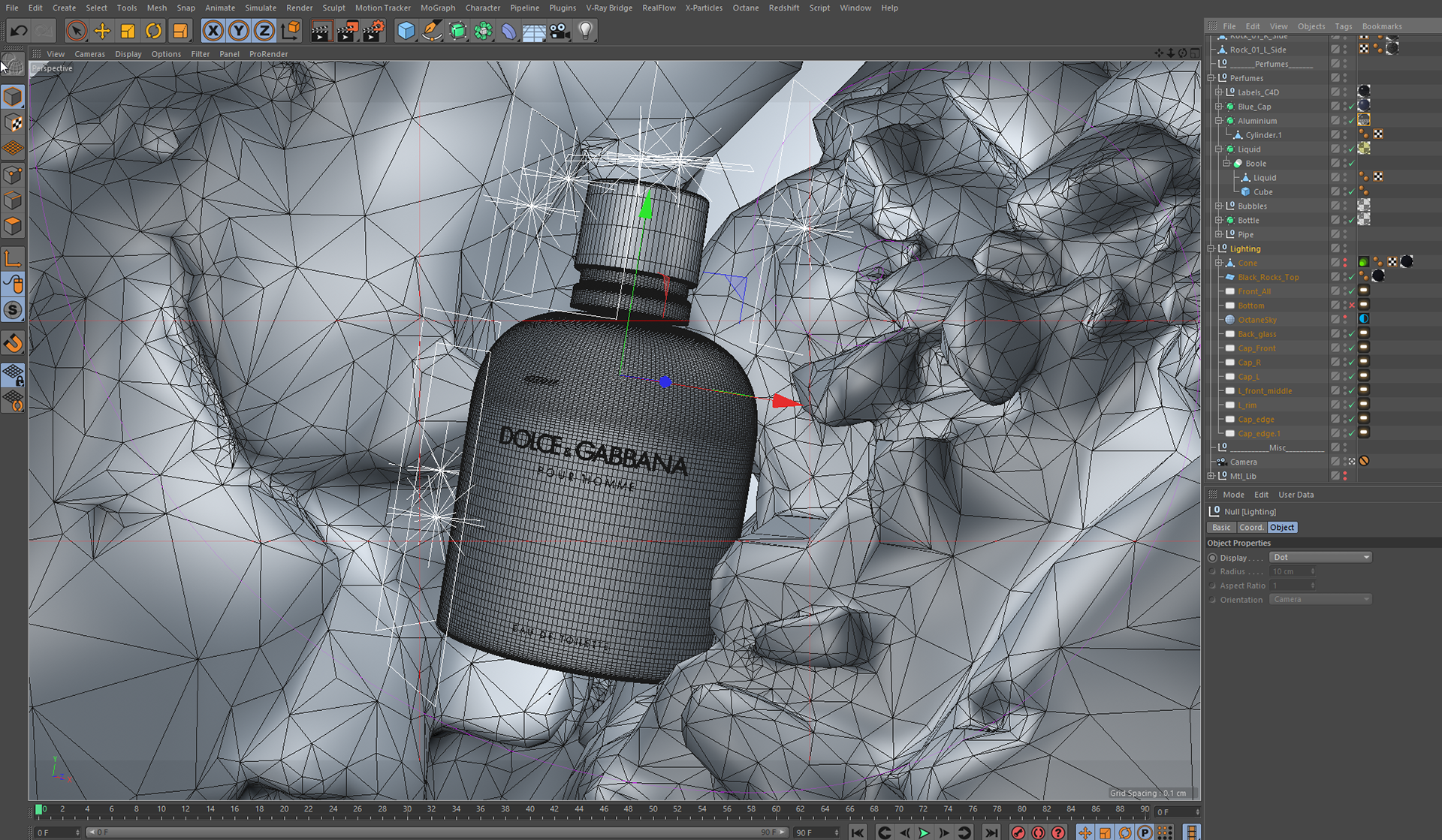This screenshot has height=840, width=1442.
Task: Toggle visibility dots for OctaneSky
Action: 1345,321
